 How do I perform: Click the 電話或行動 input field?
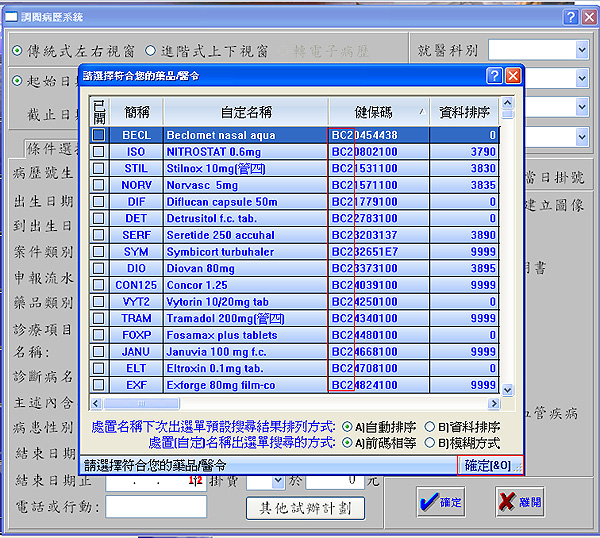pos(155,507)
